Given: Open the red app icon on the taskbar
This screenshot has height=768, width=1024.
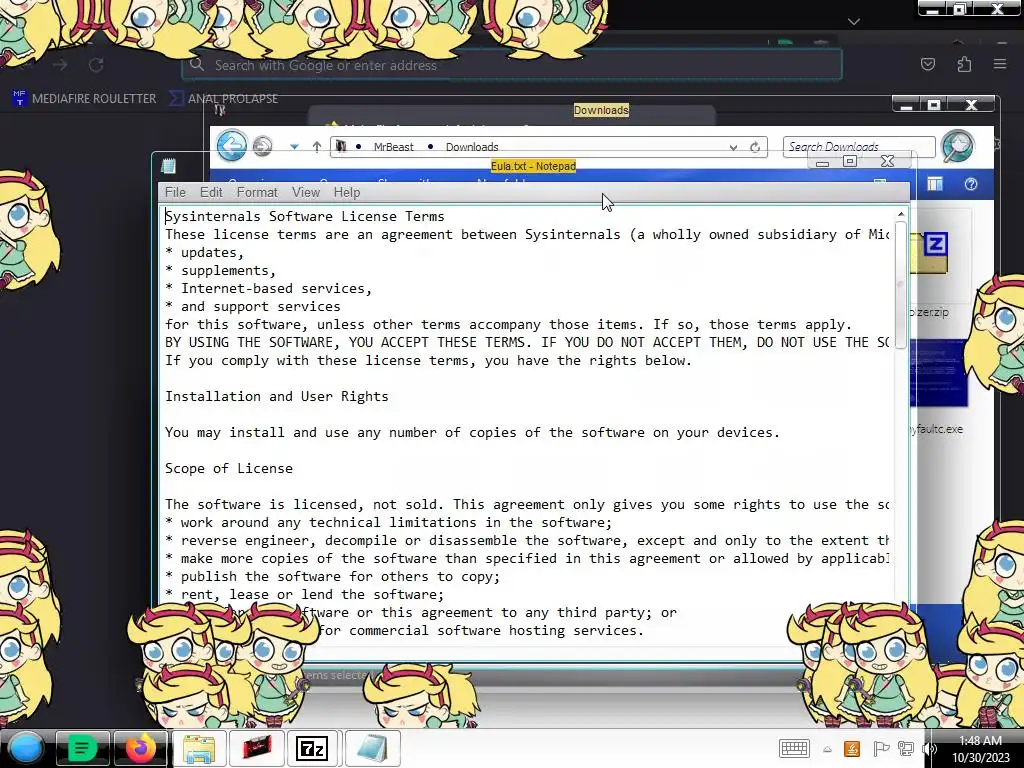Looking at the screenshot, I should [257, 748].
